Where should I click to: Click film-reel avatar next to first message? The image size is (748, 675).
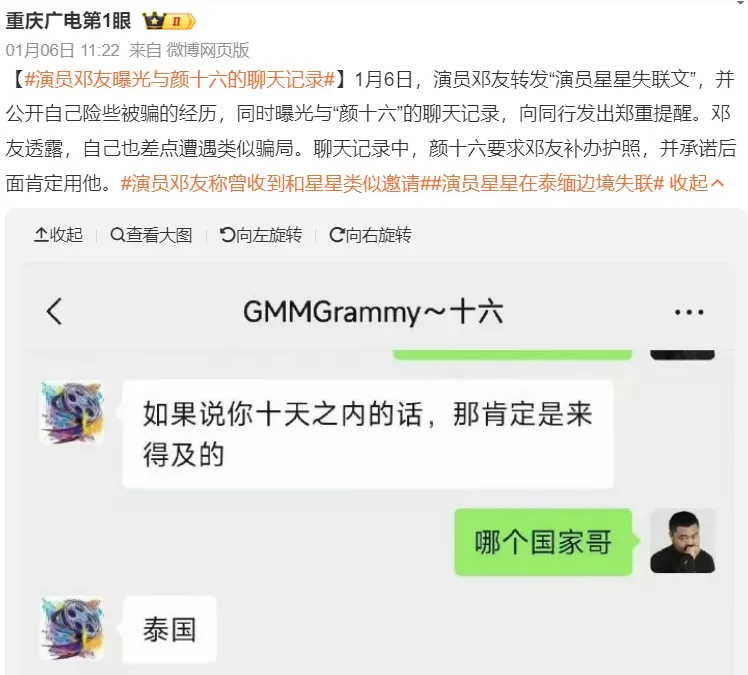(x=73, y=413)
